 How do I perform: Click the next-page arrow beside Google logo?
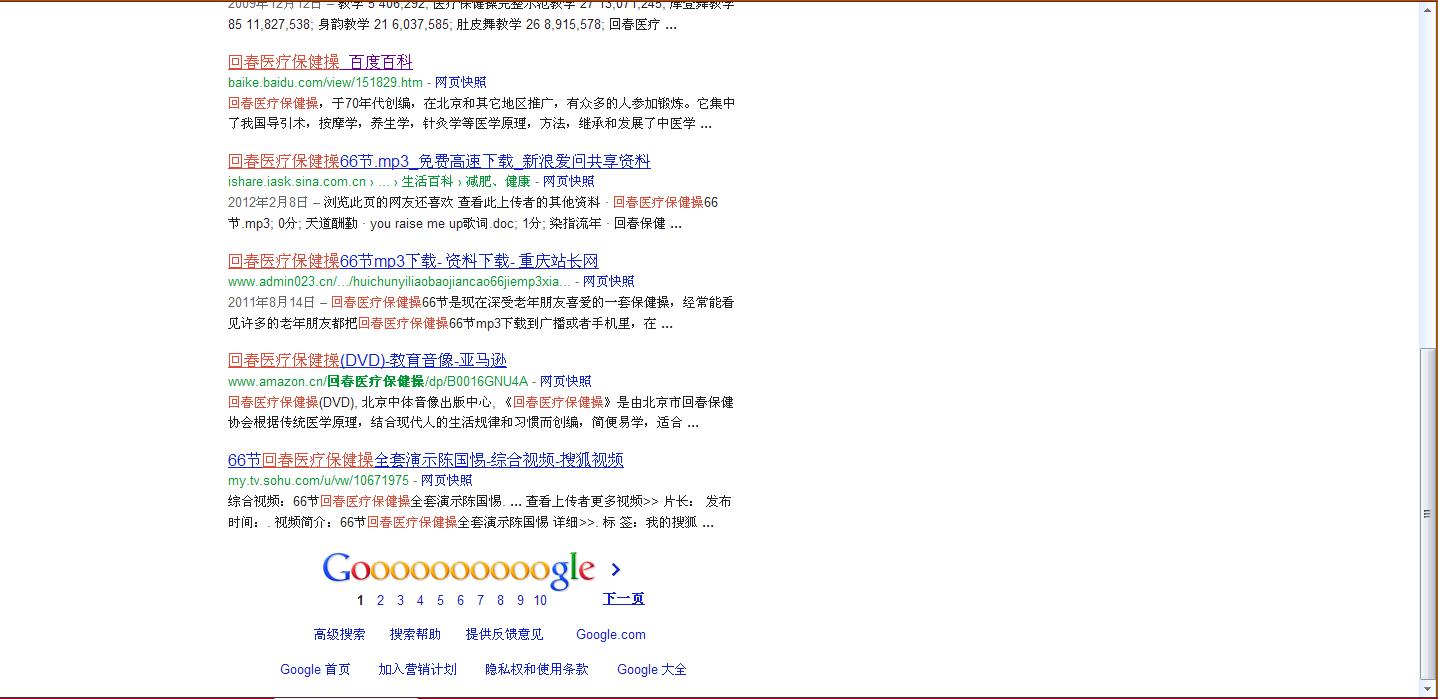pos(615,569)
